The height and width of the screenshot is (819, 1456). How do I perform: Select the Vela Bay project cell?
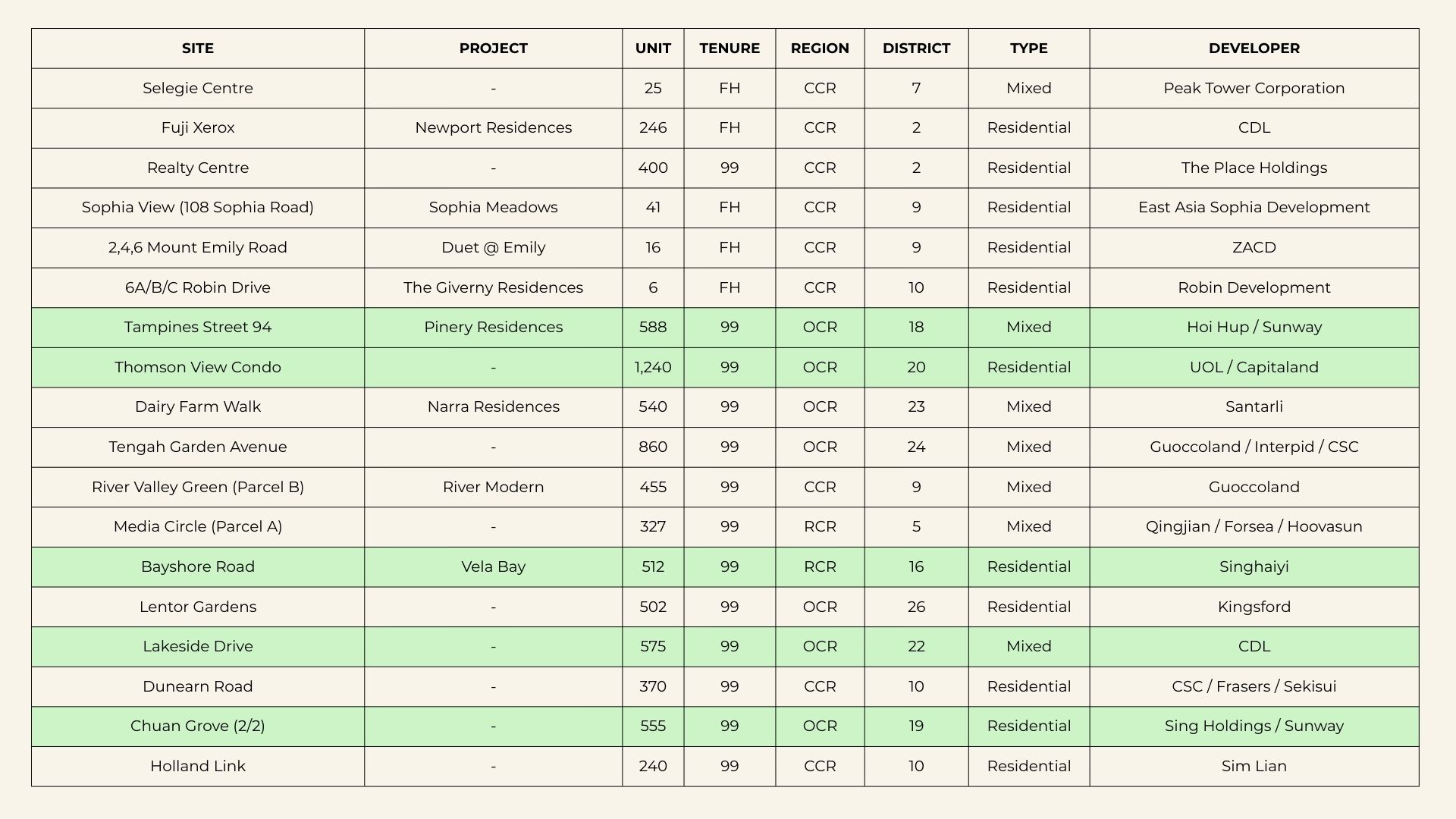(x=493, y=566)
